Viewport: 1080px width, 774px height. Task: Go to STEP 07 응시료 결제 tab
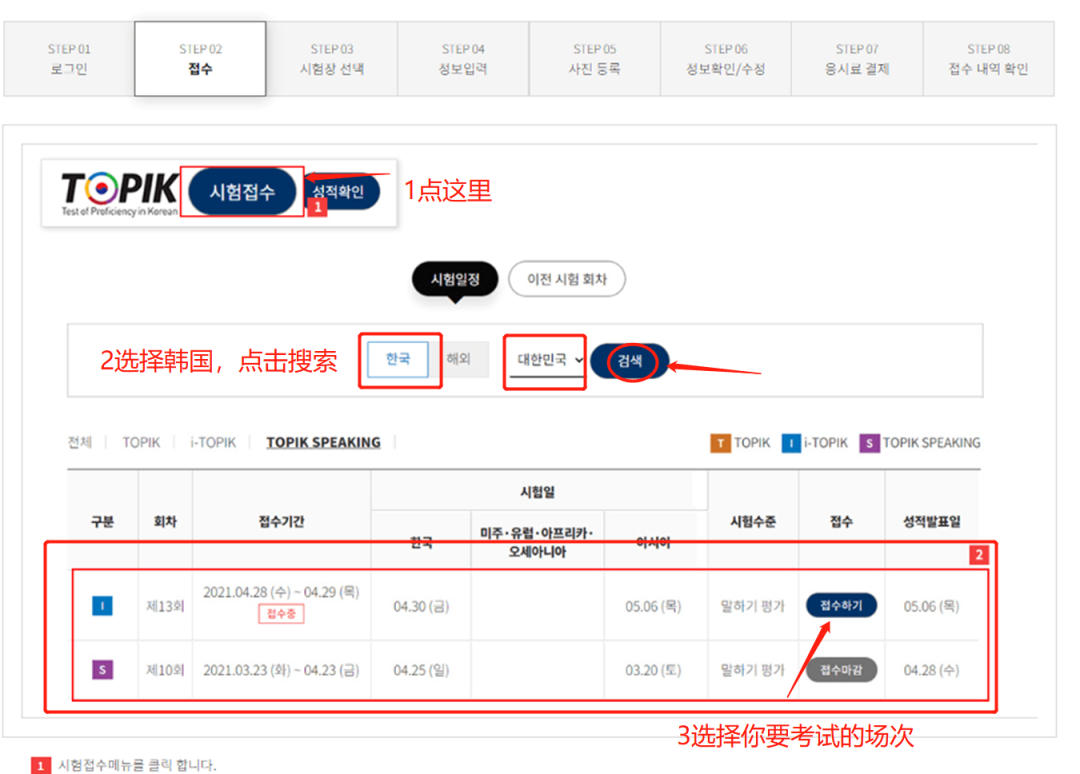tap(858, 59)
